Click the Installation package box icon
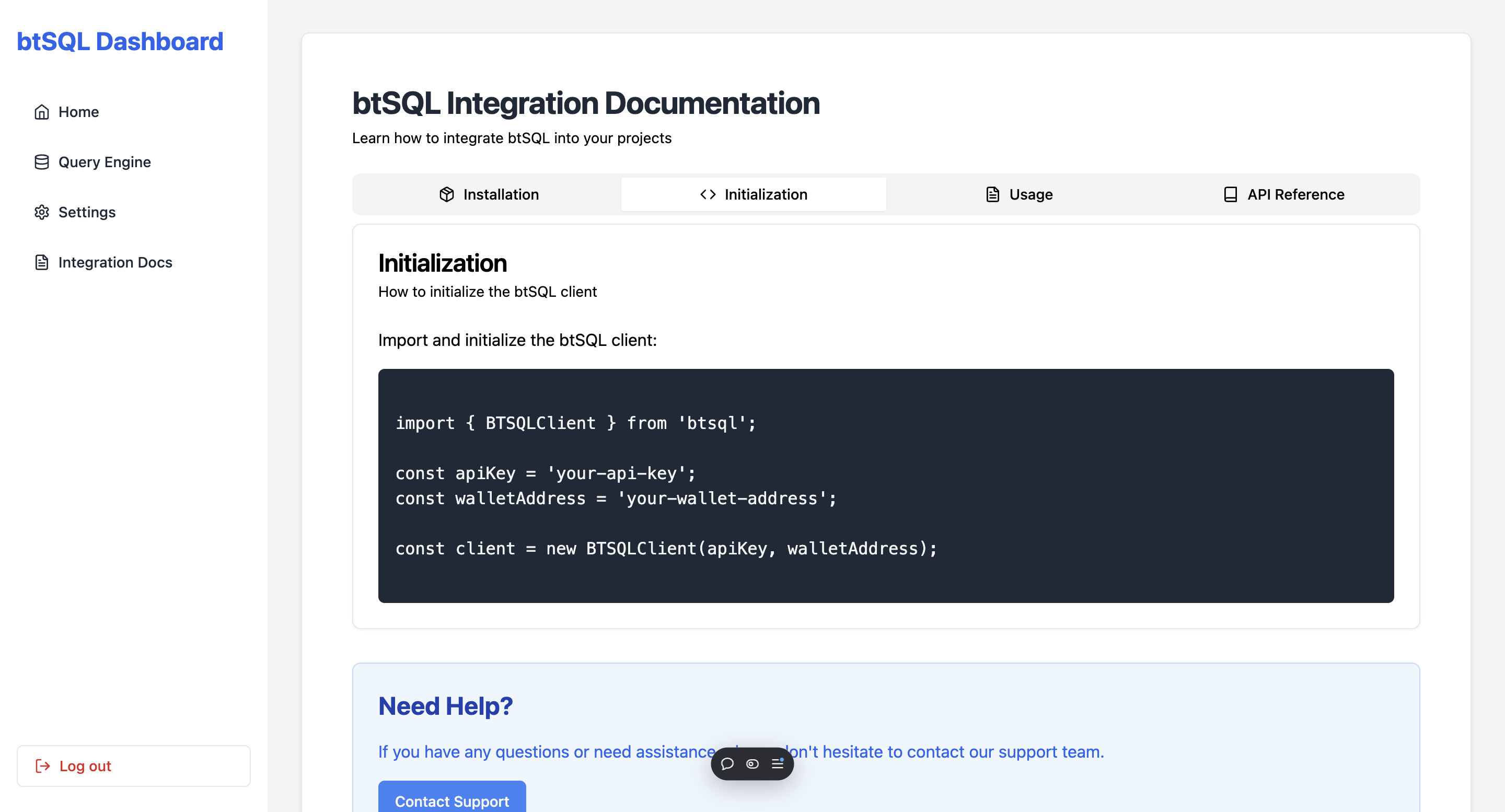This screenshot has height=812, width=1505. (446, 194)
